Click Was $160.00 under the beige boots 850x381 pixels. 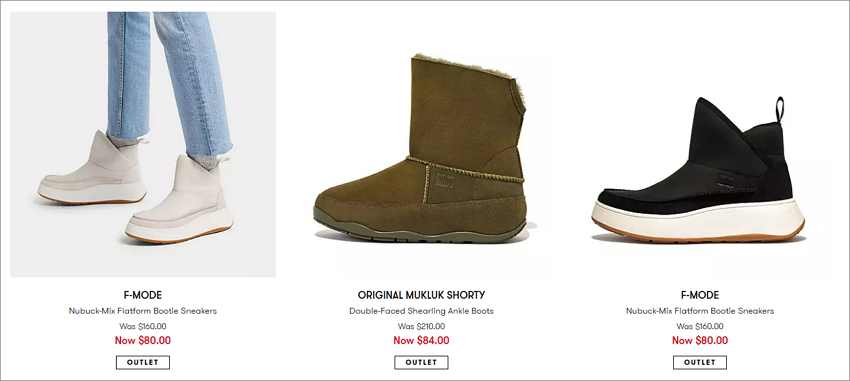[143, 326]
